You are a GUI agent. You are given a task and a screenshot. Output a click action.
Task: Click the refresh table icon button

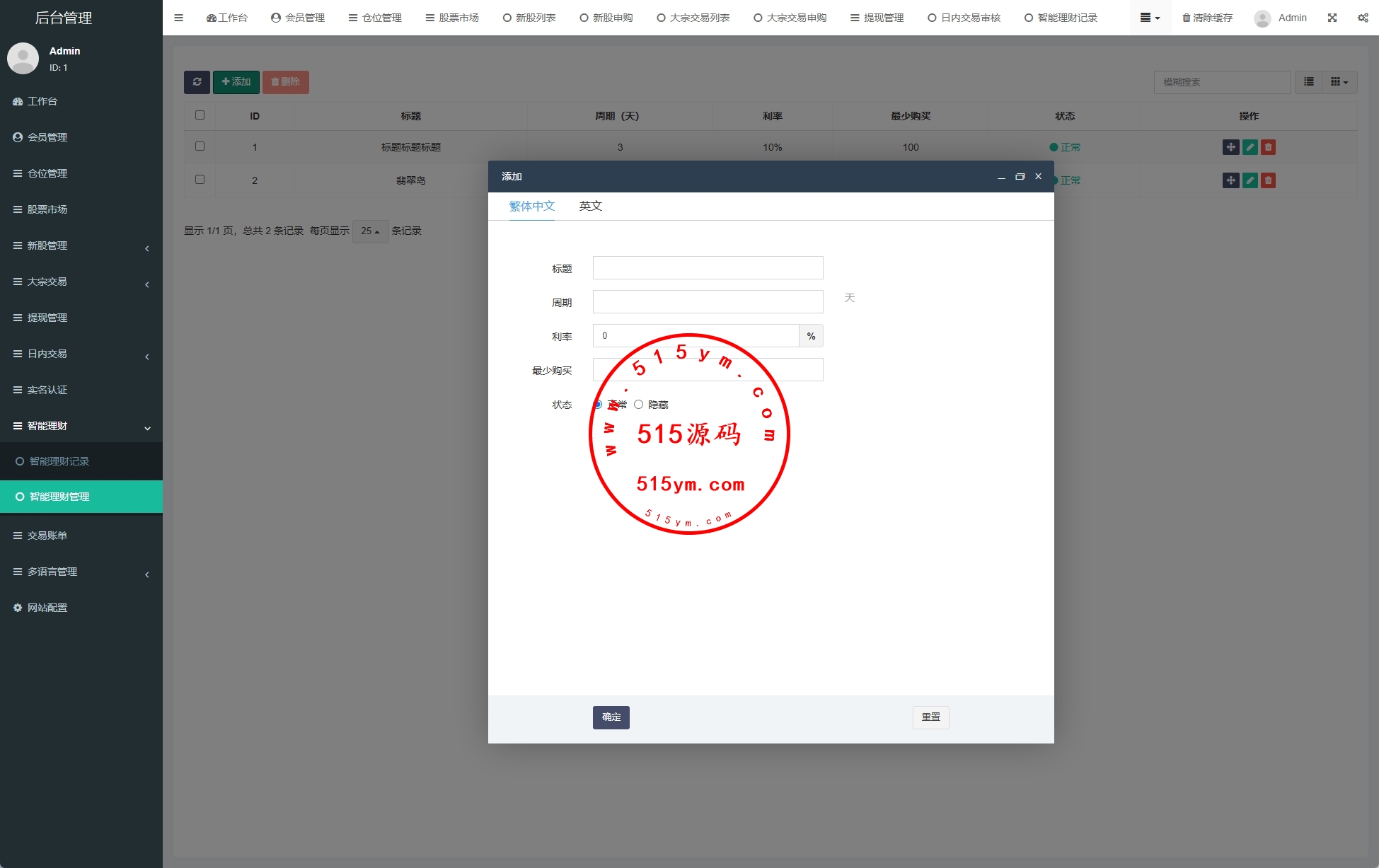point(197,82)
